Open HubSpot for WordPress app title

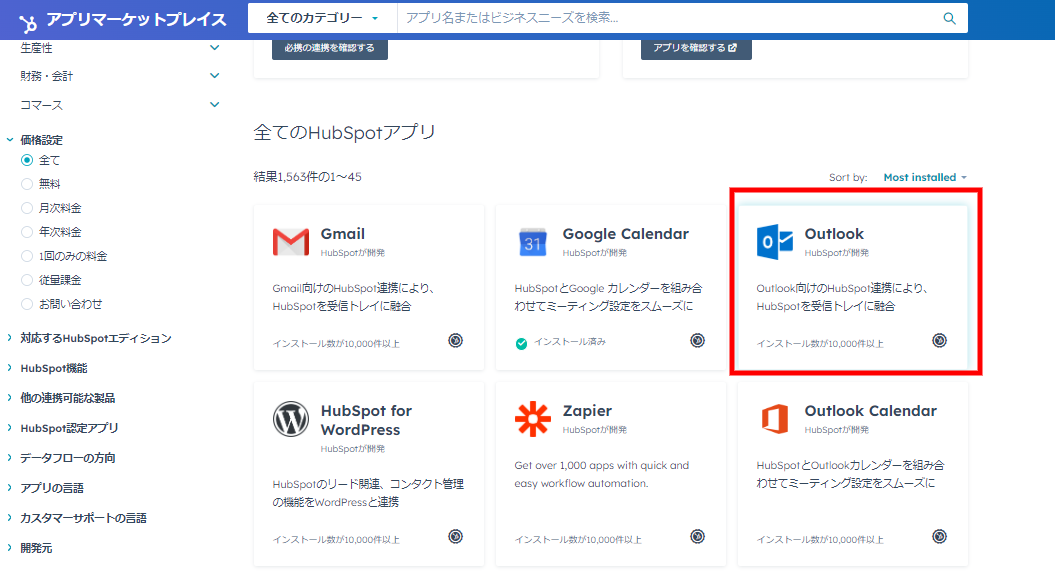pyautogui.click(x=366, y=421)
